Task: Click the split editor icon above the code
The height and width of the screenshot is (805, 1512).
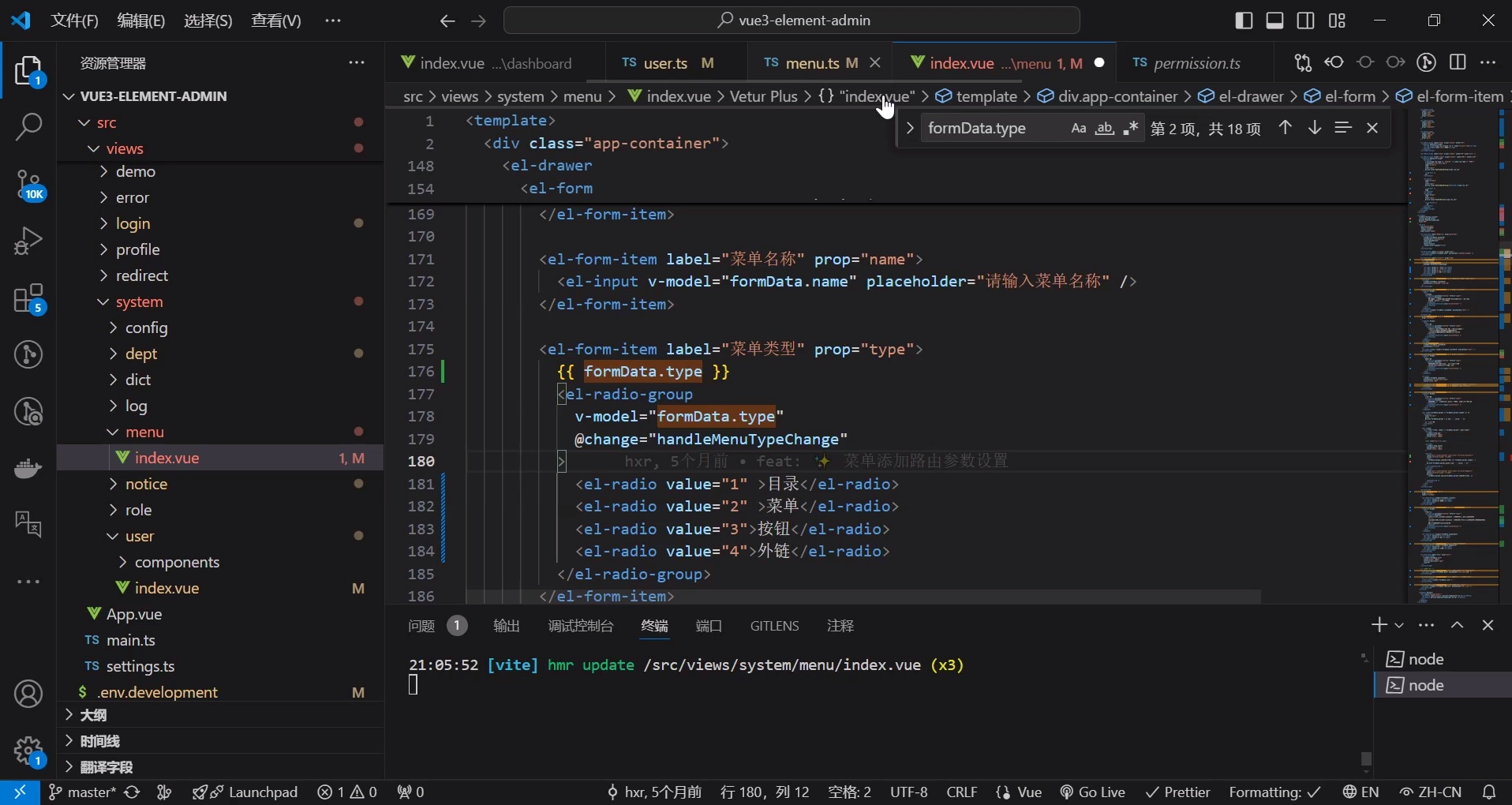Action: [x=1459, y=62]
